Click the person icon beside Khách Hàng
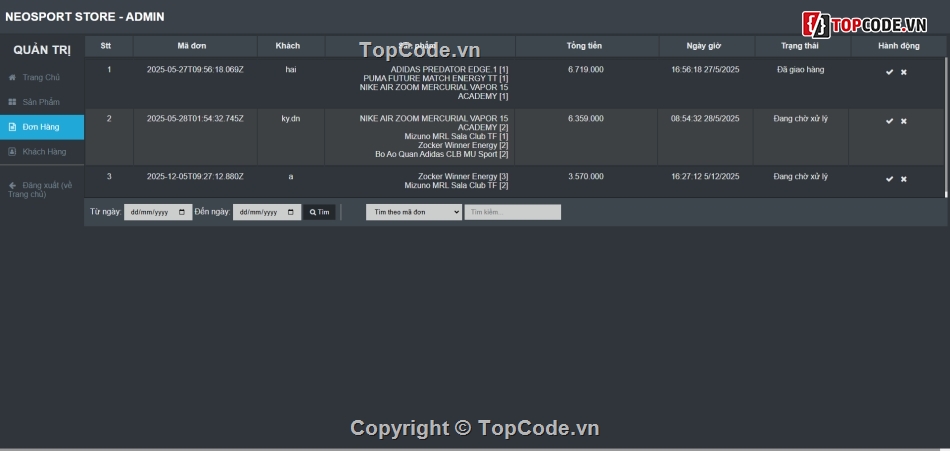Viewport: 950px width, 451px height. coord(12,152)
